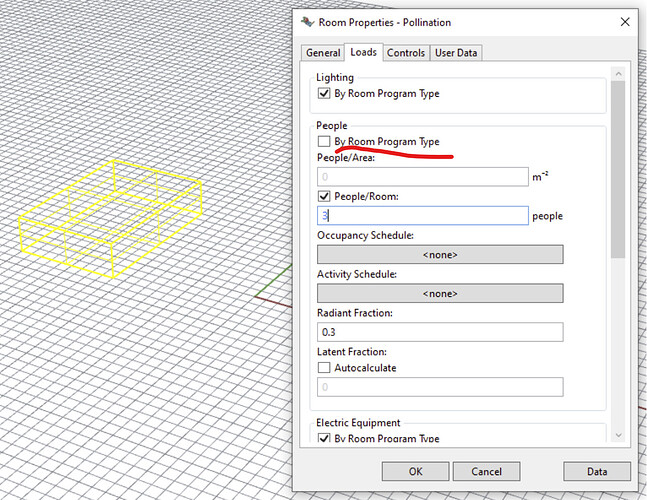The width and height of the screenshot is (647, 500).
Task: Uncheck the People/Room checkbox
Action: 324,197
